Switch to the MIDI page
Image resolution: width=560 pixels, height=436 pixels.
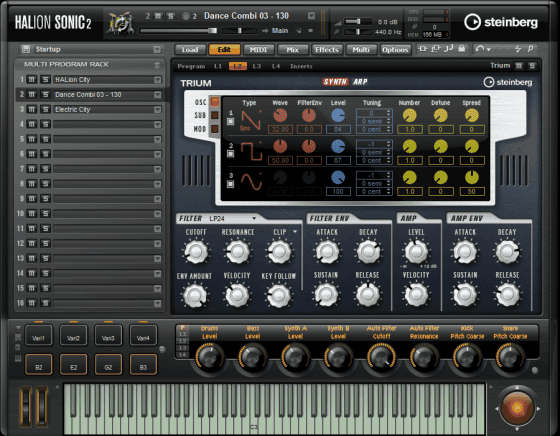tap(258, 50)
